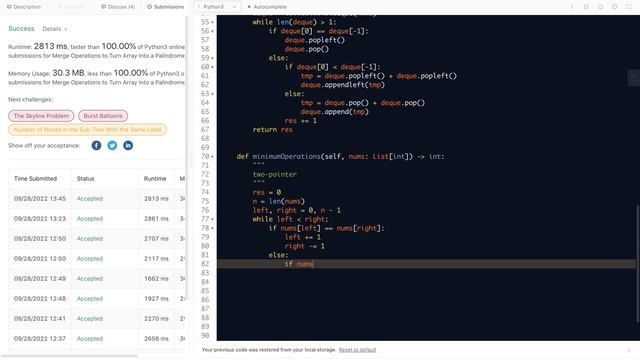Open the Details link next to Success
This screenshot has width=640, height=360.
(54, 29)
